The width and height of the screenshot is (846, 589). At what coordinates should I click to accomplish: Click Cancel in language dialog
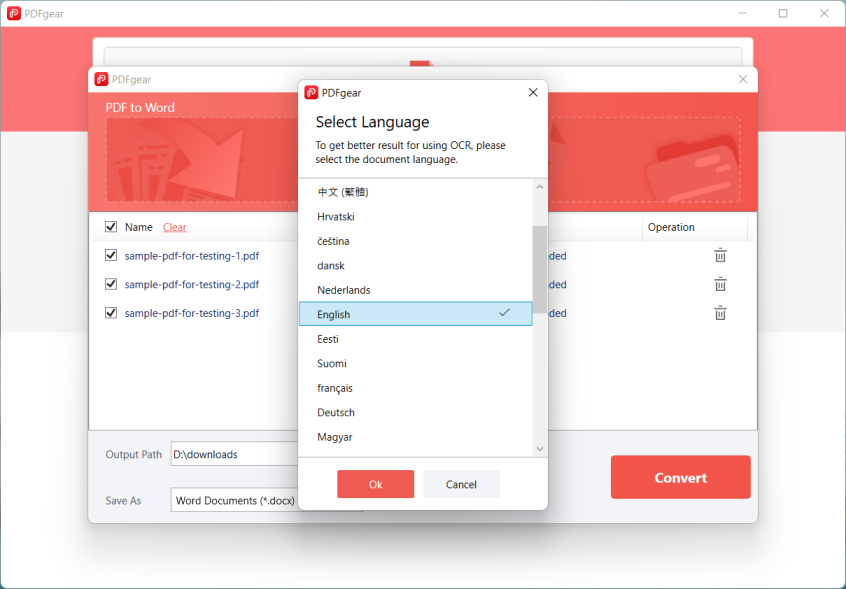461,484
